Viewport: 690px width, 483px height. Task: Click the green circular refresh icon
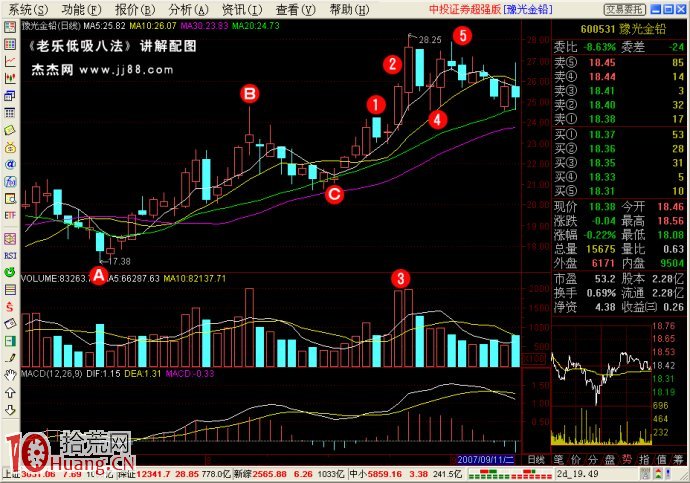coord(10,272)
